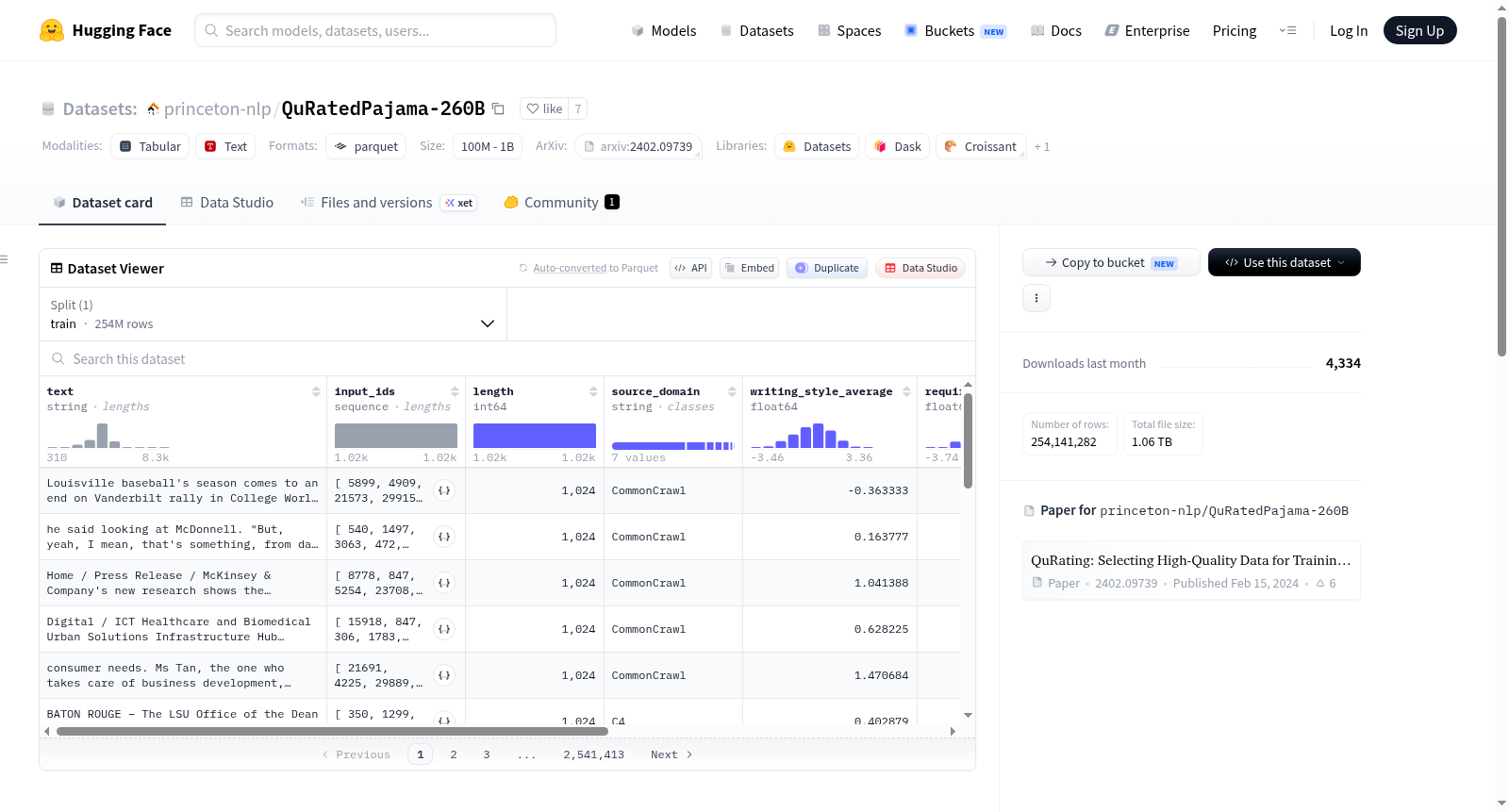
Task: Sort the text column using its sort icon
Action: point(316,391)
